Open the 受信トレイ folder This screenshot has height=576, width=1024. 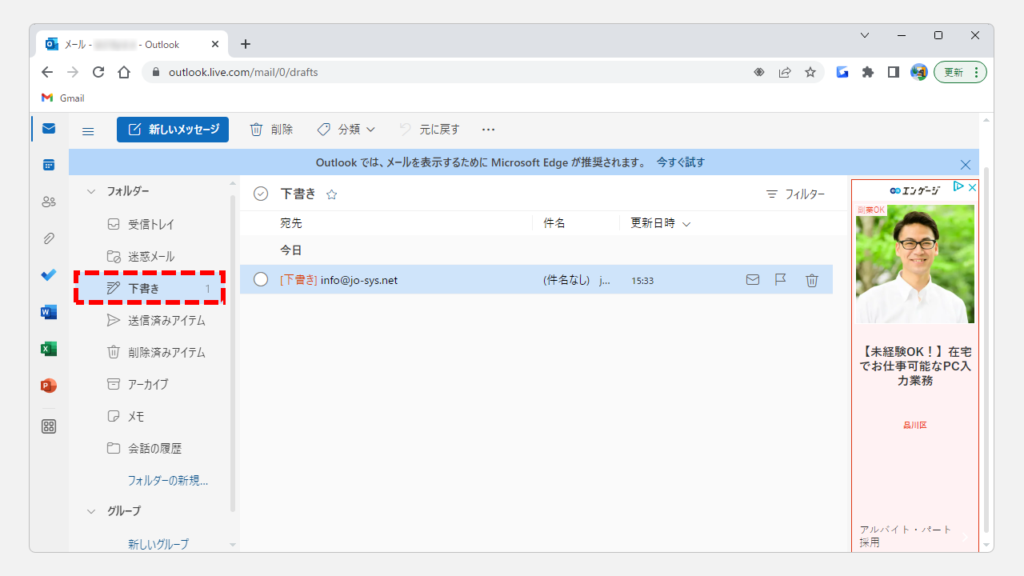click(x=150, y=224)
